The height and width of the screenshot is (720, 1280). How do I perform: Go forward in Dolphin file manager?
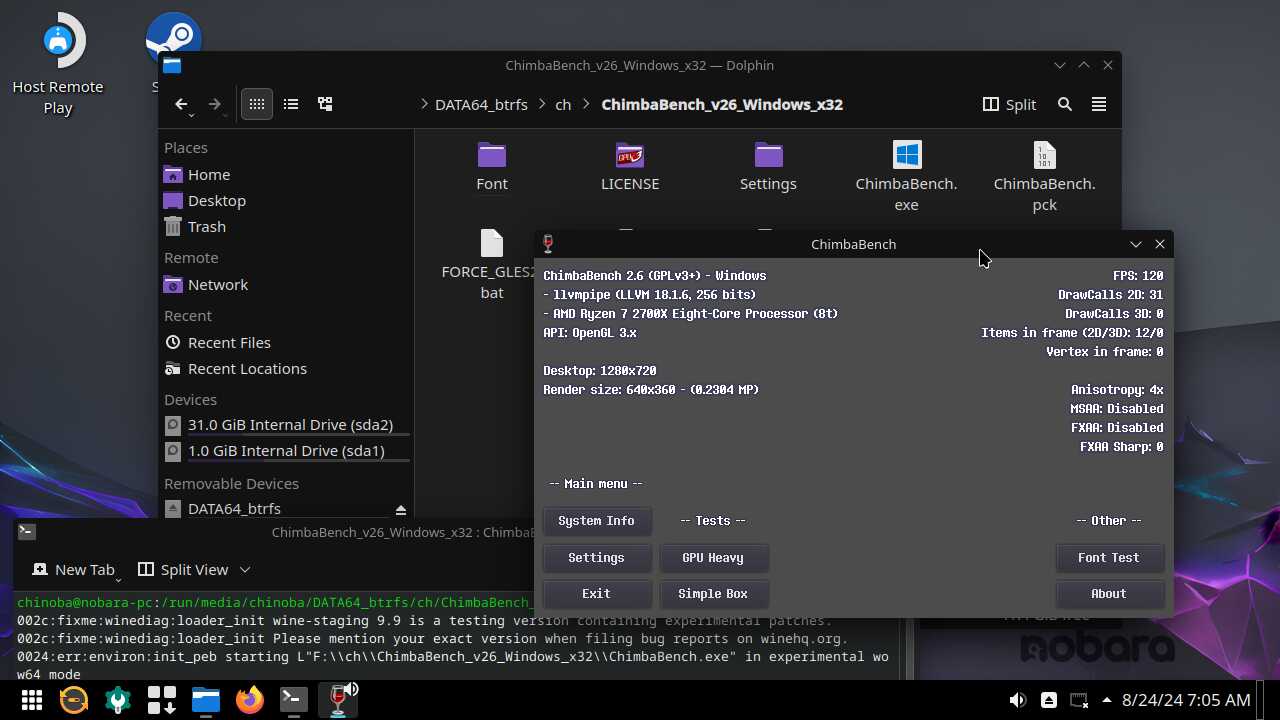(214, 104)
